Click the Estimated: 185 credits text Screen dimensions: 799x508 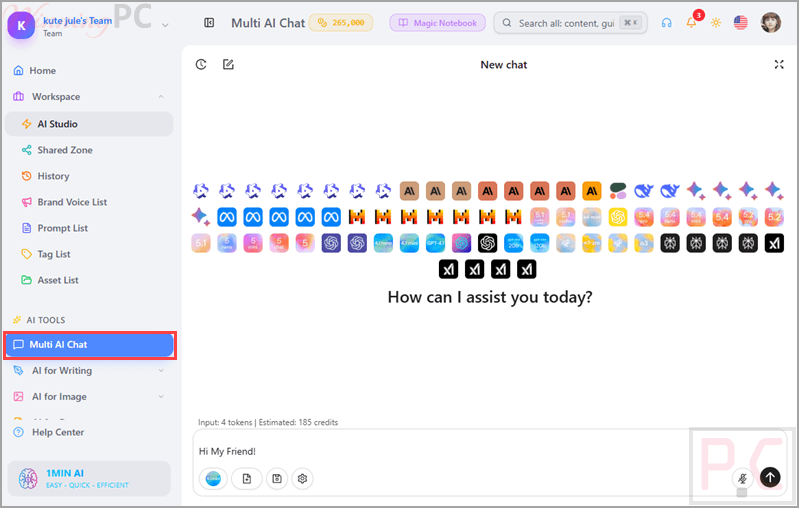click(x=298, y=422)
